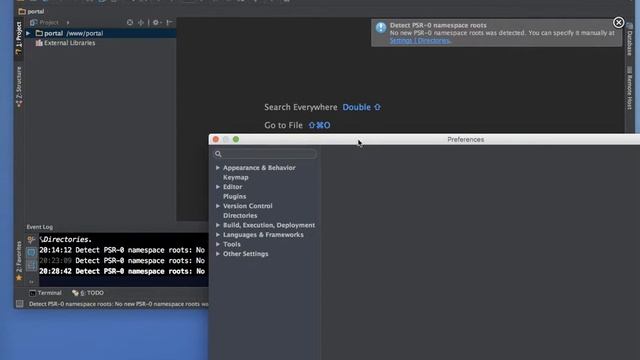Open the 1: Project side tab
Viewport: 640px width, 360px height.
click(19, 38)
